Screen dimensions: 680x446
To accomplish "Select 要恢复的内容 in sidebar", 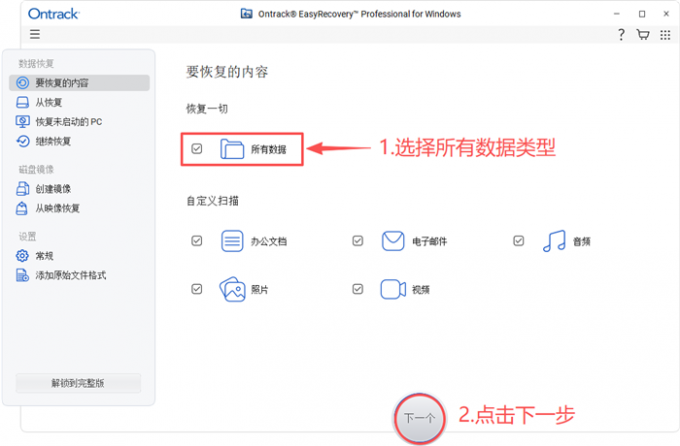I will [79, 83].
